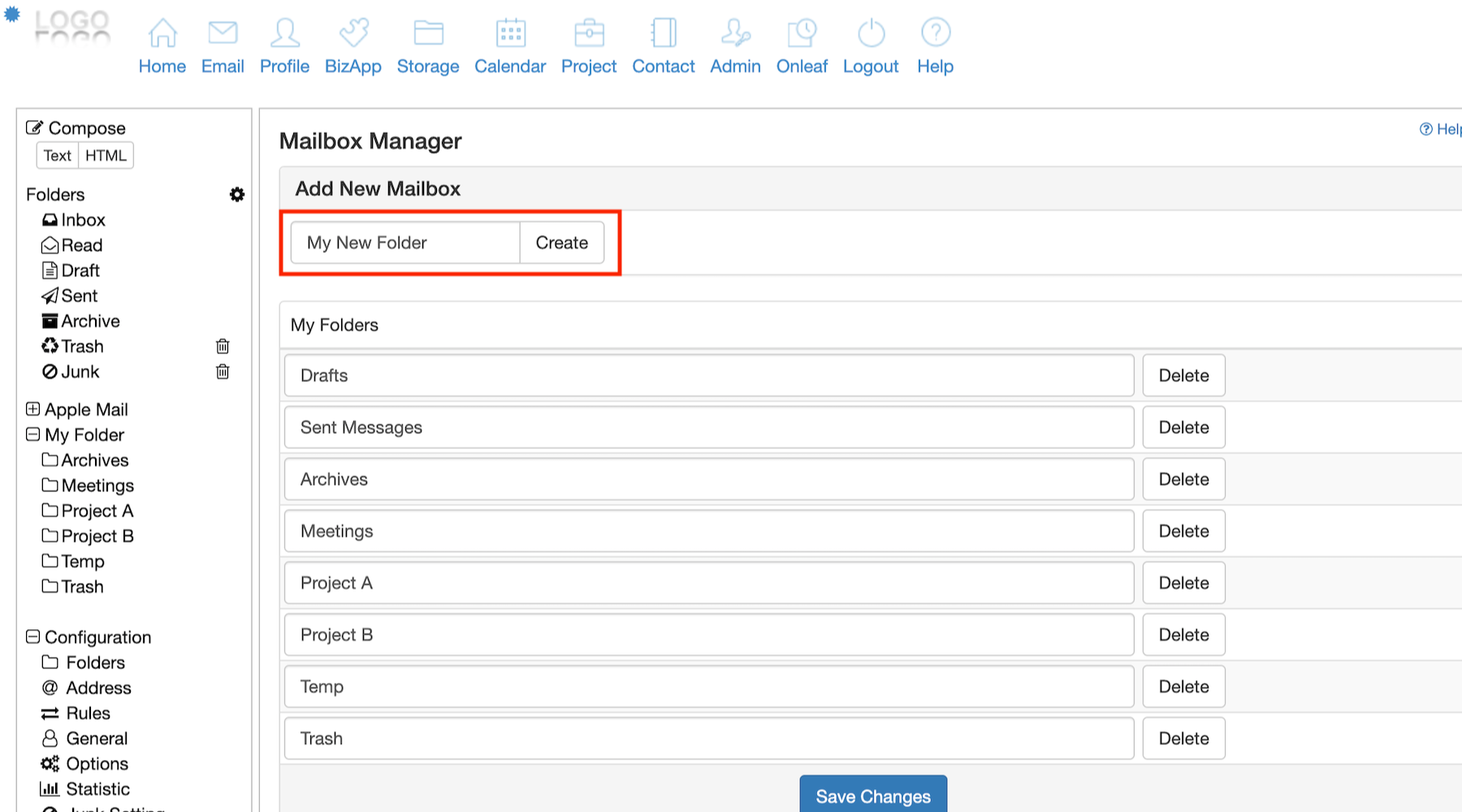Choose Text compose mode
Image resolution: width=1462 pixels, height=812 pixels.
click(x=58, y=155)
